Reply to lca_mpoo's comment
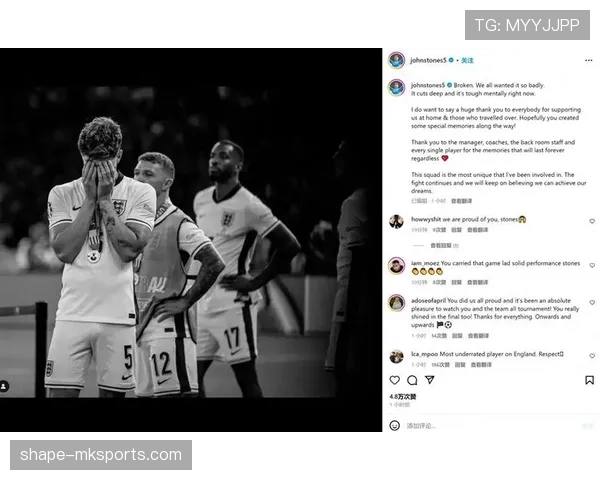600x480 pixels. (x=460, y=365)
